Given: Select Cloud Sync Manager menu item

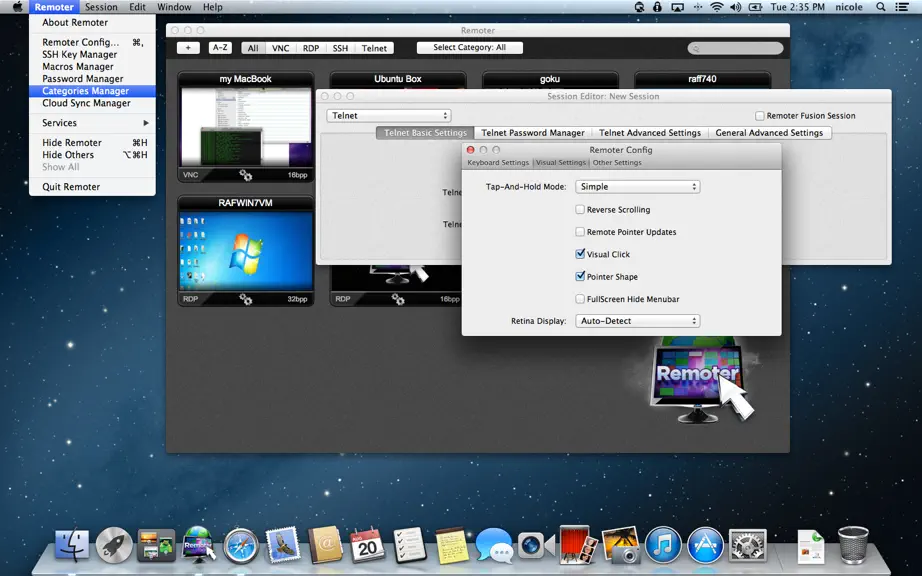Looking at the screenshot, I should pos(92,103).
